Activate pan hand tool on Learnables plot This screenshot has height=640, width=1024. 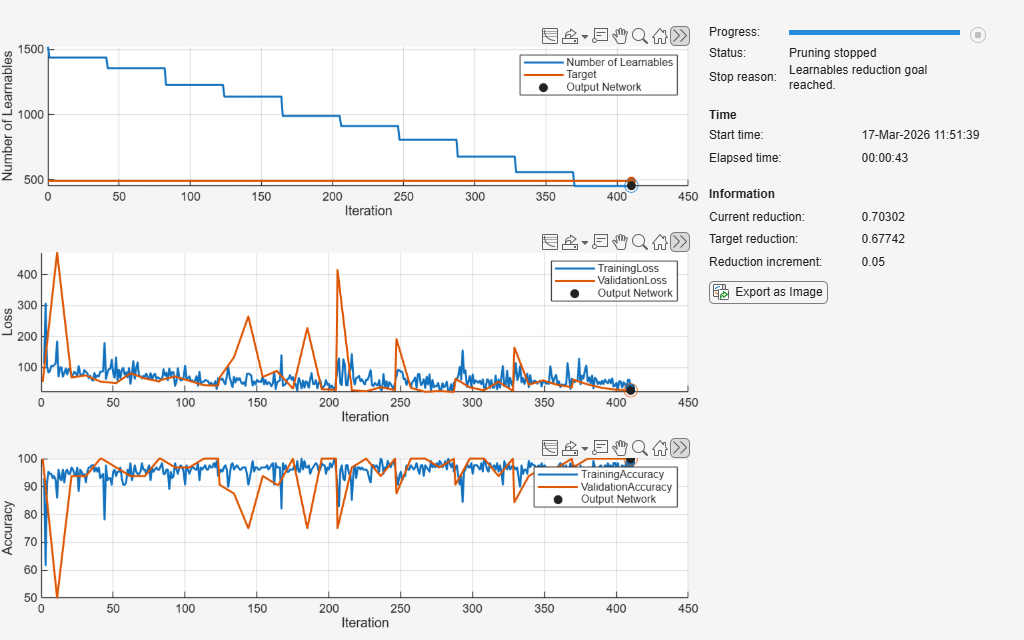pyautogui.click(x=620, y=36)
